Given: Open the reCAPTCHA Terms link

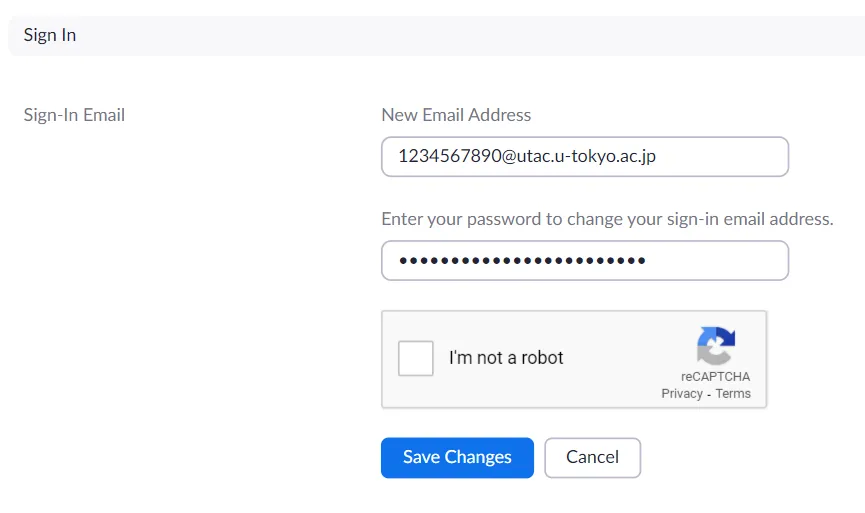Looking at the screenshot, I should [x=733, y=394].
